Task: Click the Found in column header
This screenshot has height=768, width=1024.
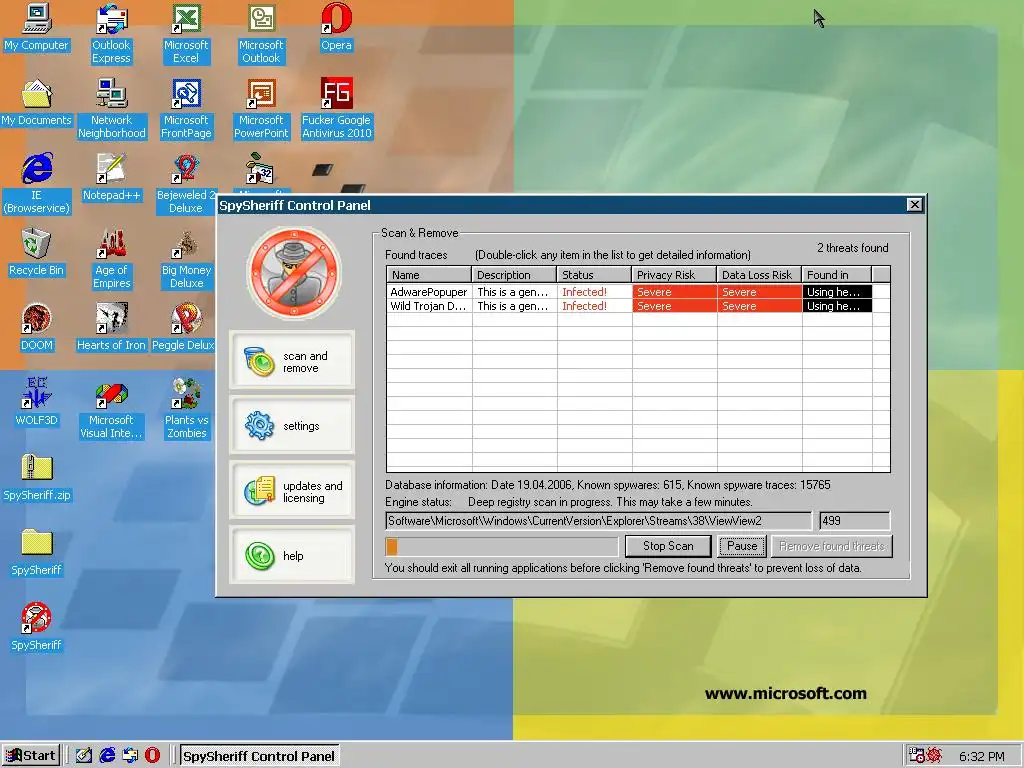Action: (x=837, y=274)
